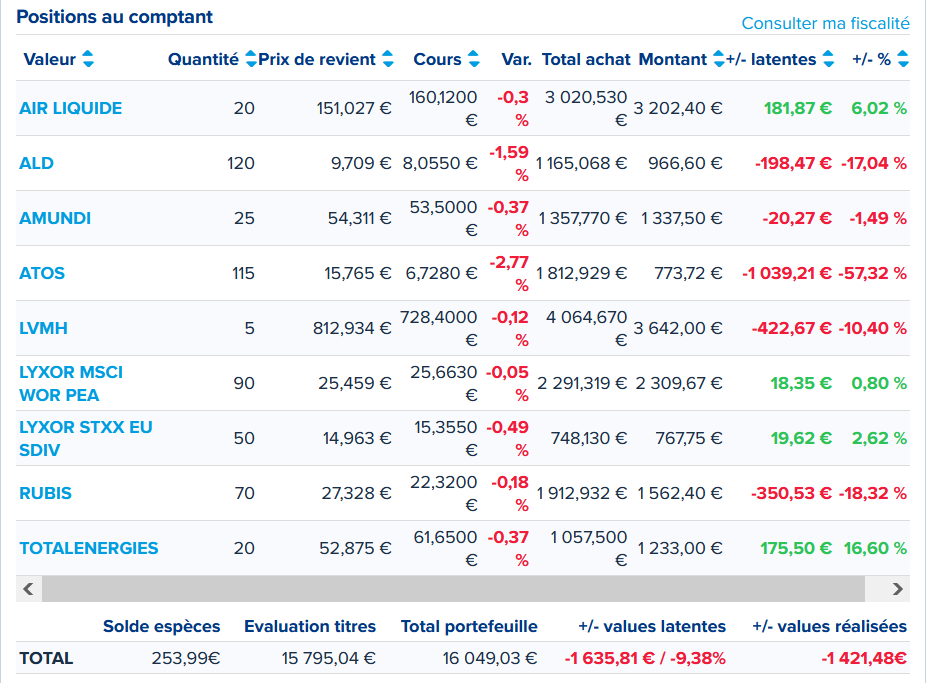Click the Valeur column header

click(x=50, y=59)
